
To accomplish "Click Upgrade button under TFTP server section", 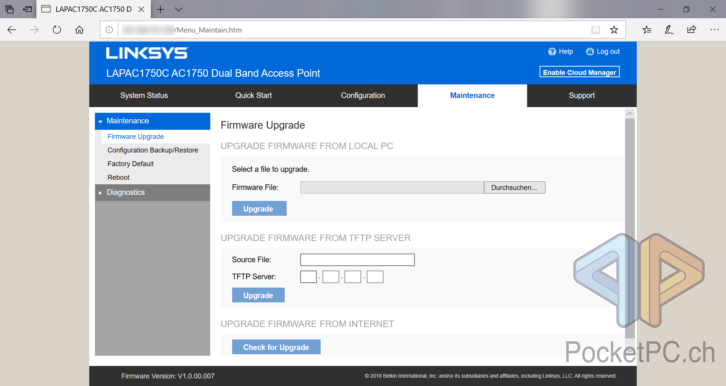I will [258, 295].
